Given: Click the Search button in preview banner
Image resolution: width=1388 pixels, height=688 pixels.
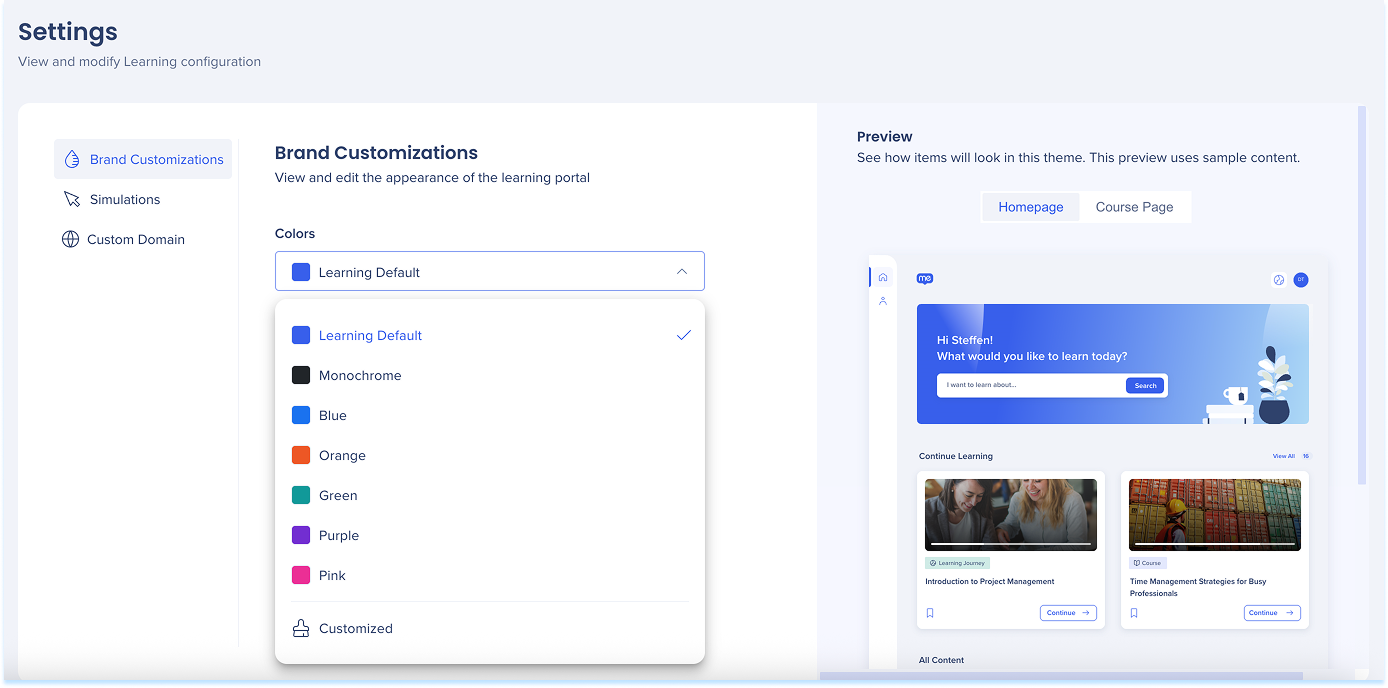Looking at the screenshot, I should pyautogui.click(x=1145, y=385).
